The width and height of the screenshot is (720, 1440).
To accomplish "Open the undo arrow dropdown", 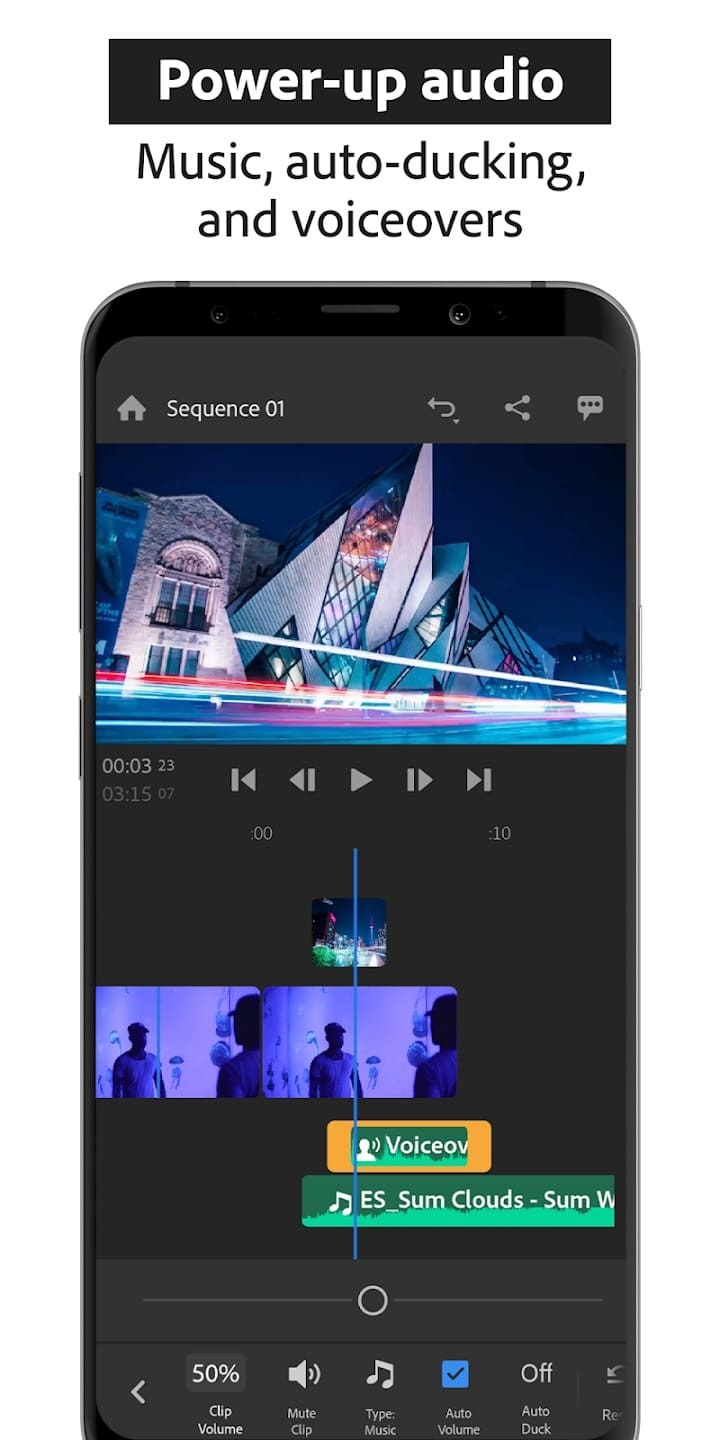I will point(442,409).
